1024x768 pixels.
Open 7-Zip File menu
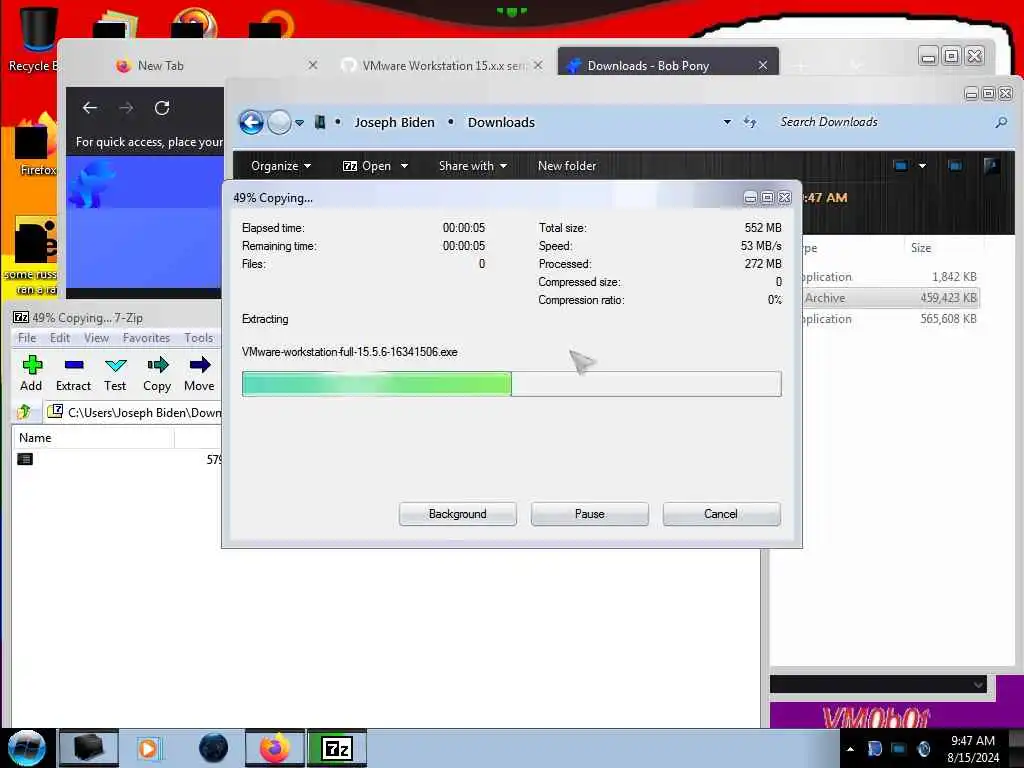(x=27, y=338)
